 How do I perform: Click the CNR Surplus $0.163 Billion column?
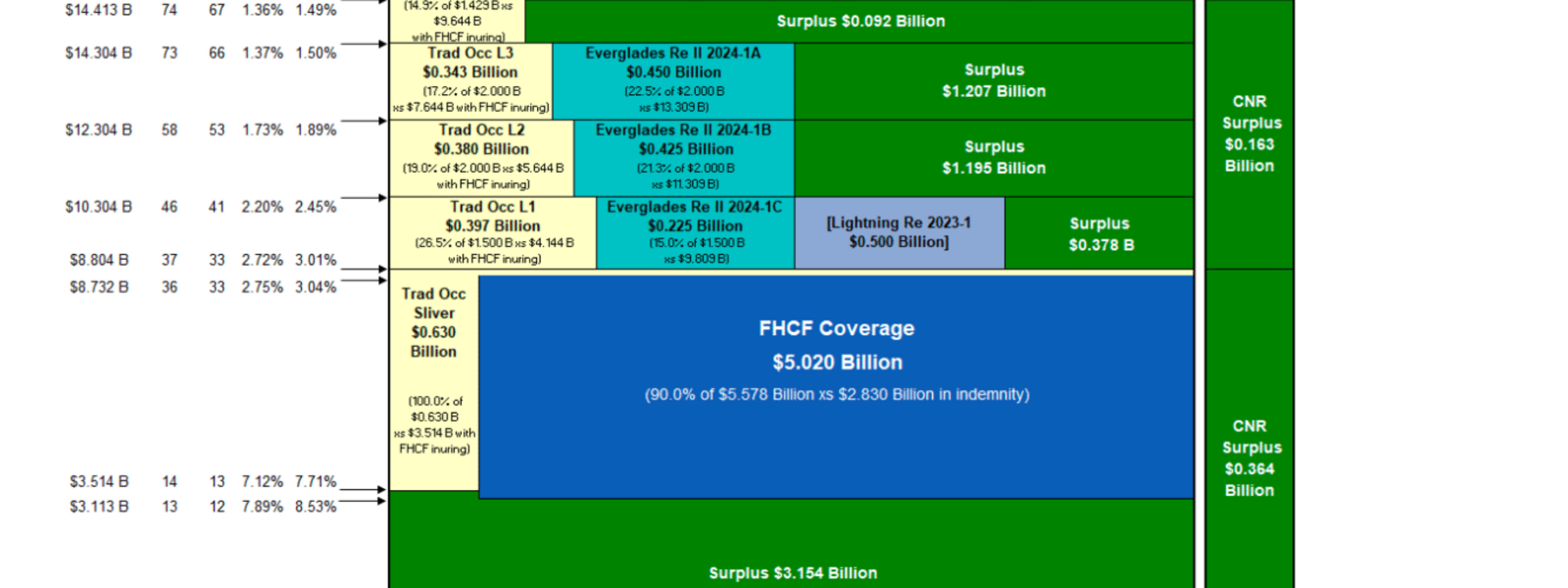coord(1249,134)
